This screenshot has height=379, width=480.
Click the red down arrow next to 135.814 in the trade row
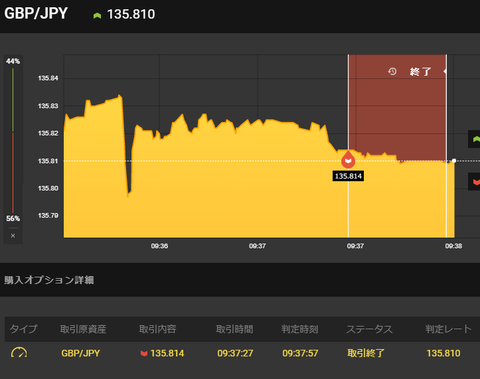point(144,353)
